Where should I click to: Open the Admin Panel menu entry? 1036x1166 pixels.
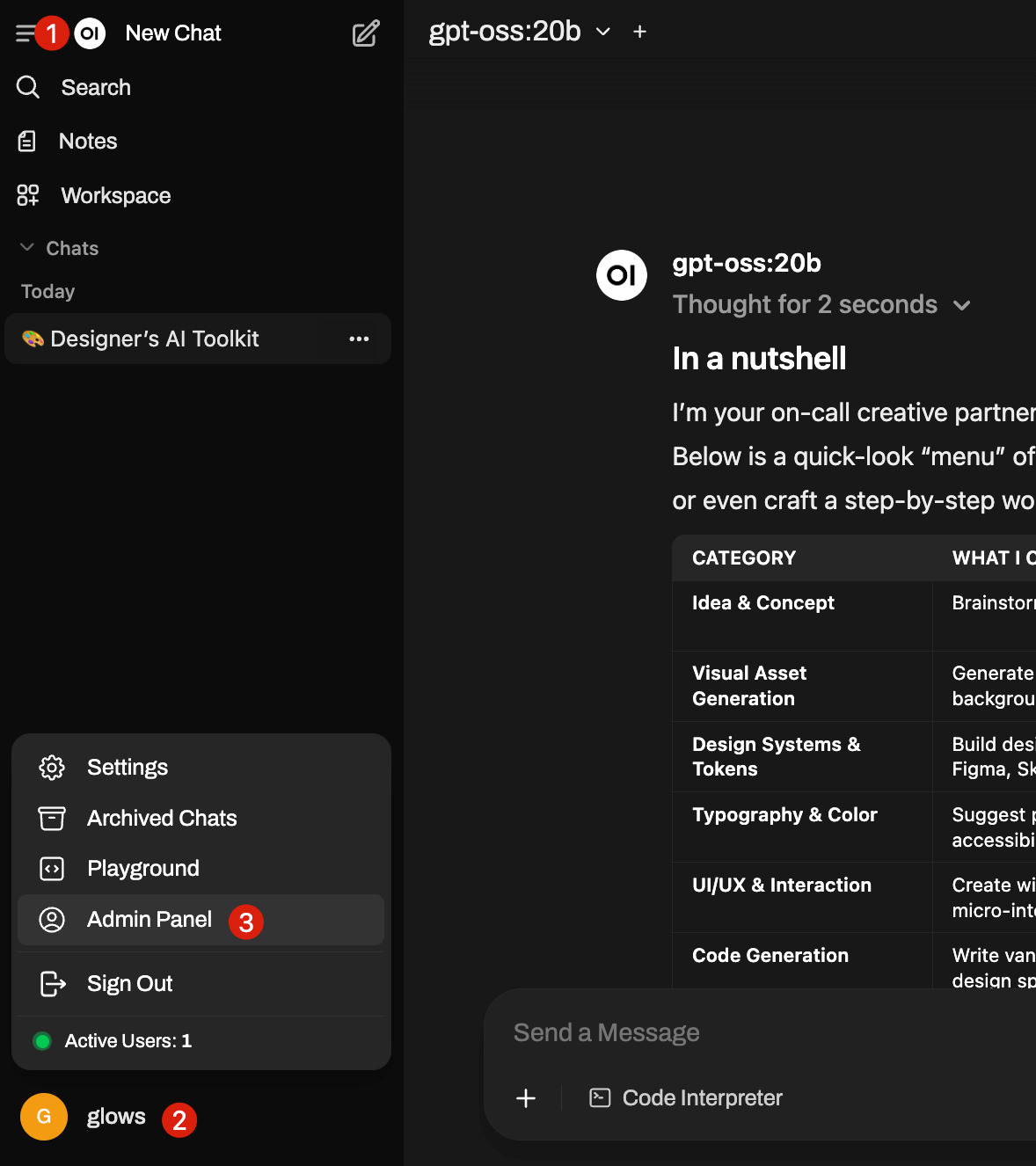(x=201, y=920)
